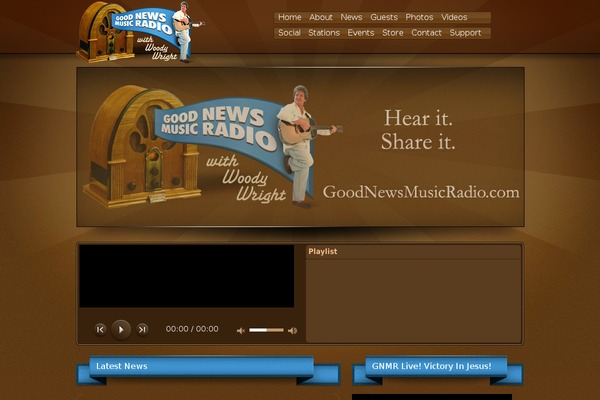600x400 pixels.
Task: Visit the Store page
Action: point(393,33)
